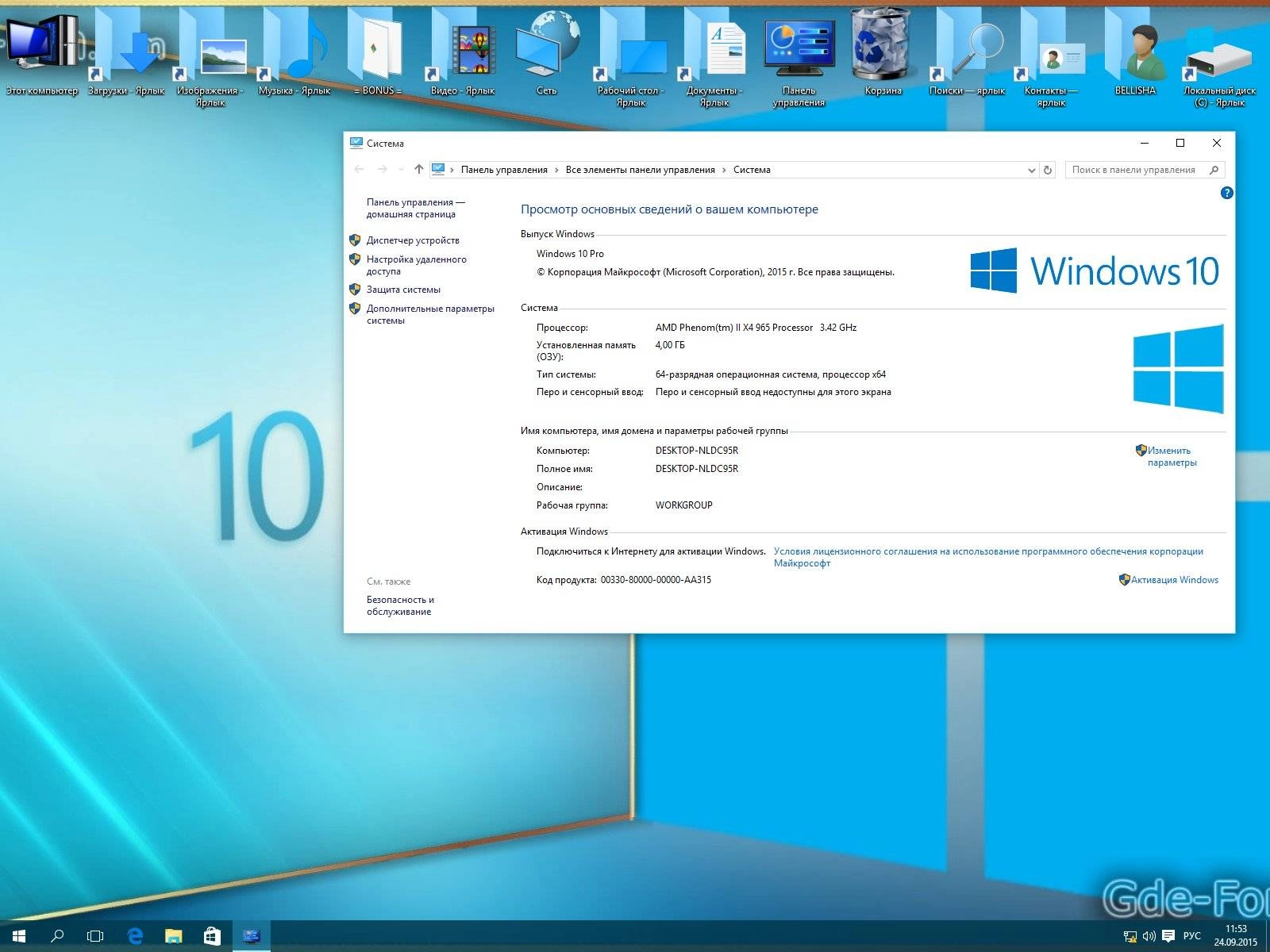This screenshot has height=952, width=1270.
Task: Open Task View on the taskbar
Action: click(95, 936)
